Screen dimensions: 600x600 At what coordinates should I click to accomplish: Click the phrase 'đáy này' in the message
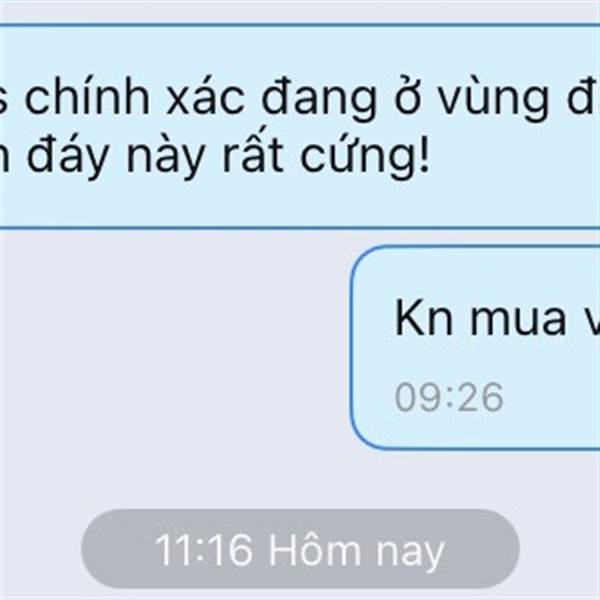click(x=114, y=157)
